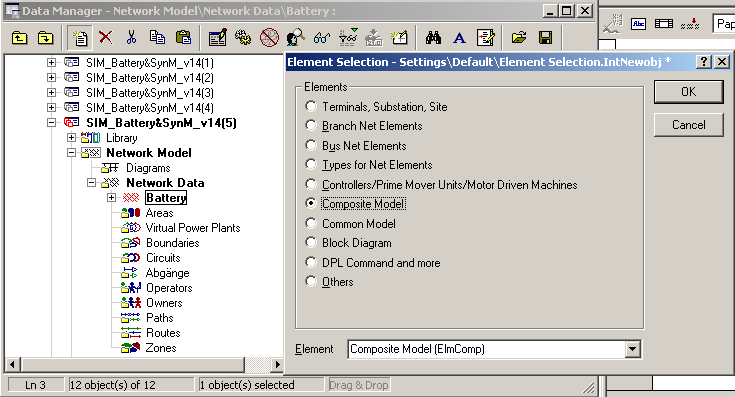Click the New Object toolbar icon
This screenshot has width=735, height=397.
click(80, 37)
